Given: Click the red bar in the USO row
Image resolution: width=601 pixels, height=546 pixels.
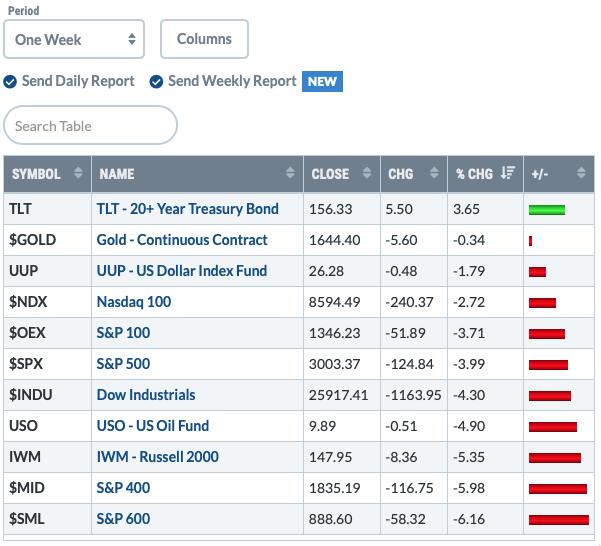Looking at the screenshot, I should (553, 427).
